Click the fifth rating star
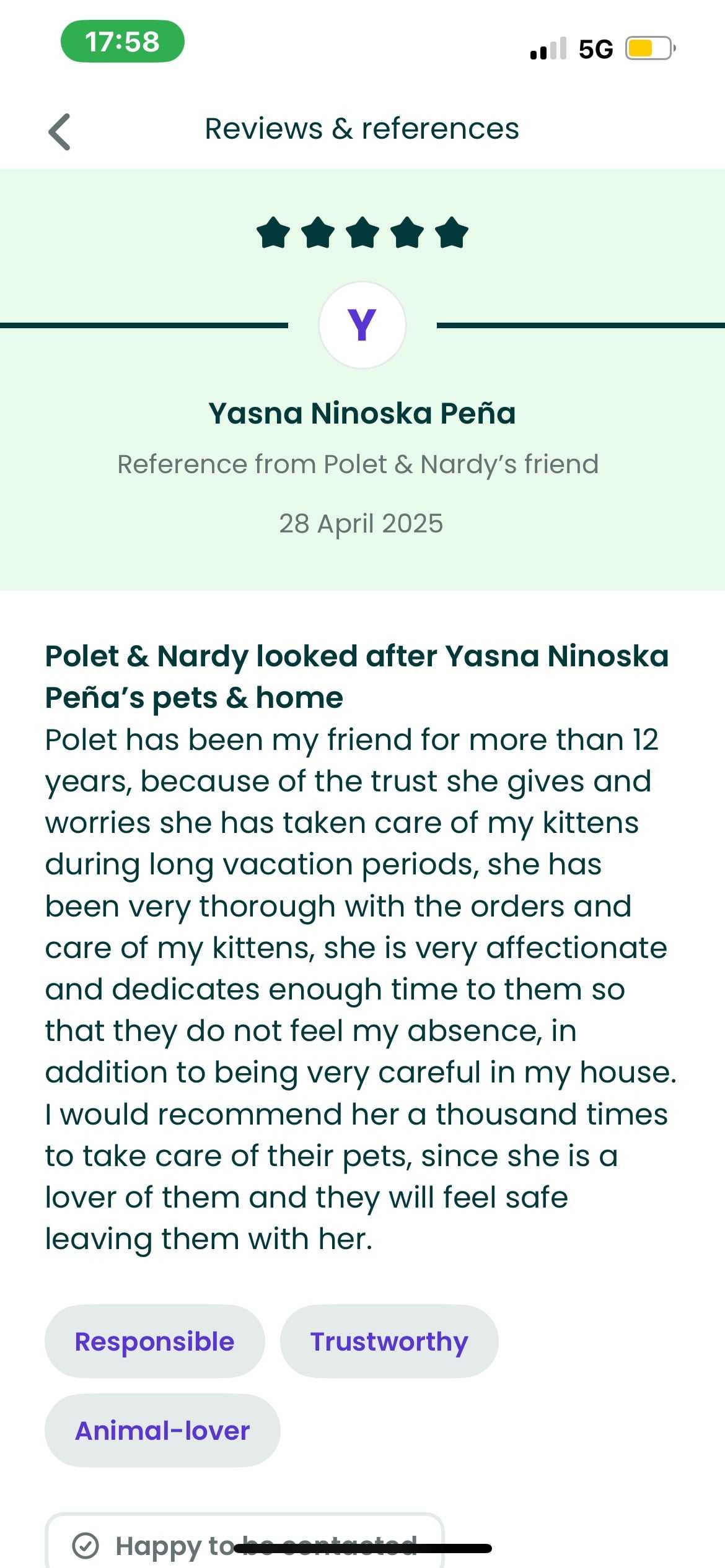Image resolution: width=725 pixels, height=1568 pixels. [x=452, y=233]
